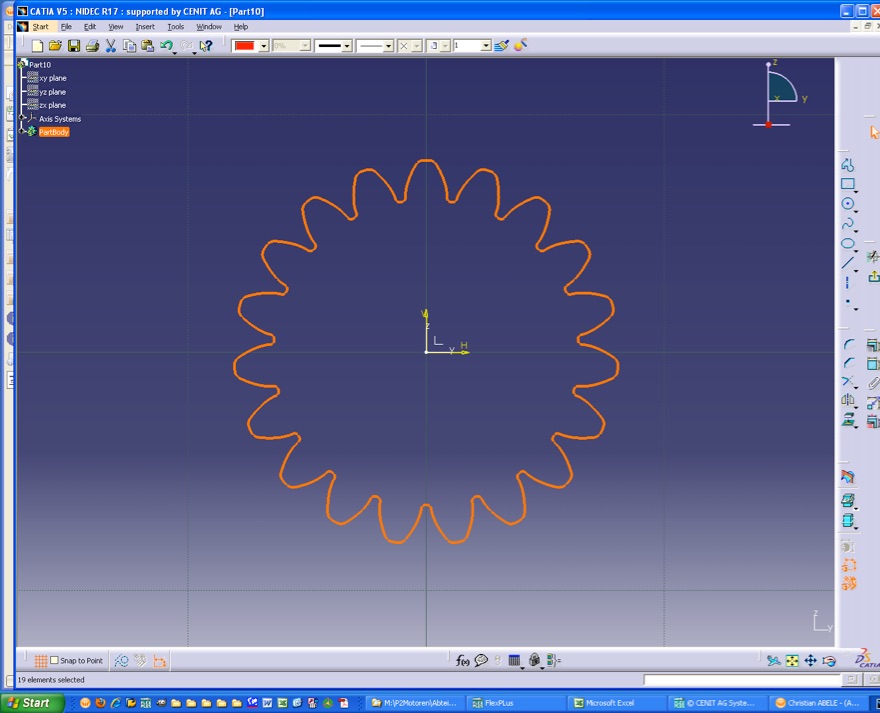Select the Ellipse sketch tool
Screen dimensions: 880x713
point(848,244)
